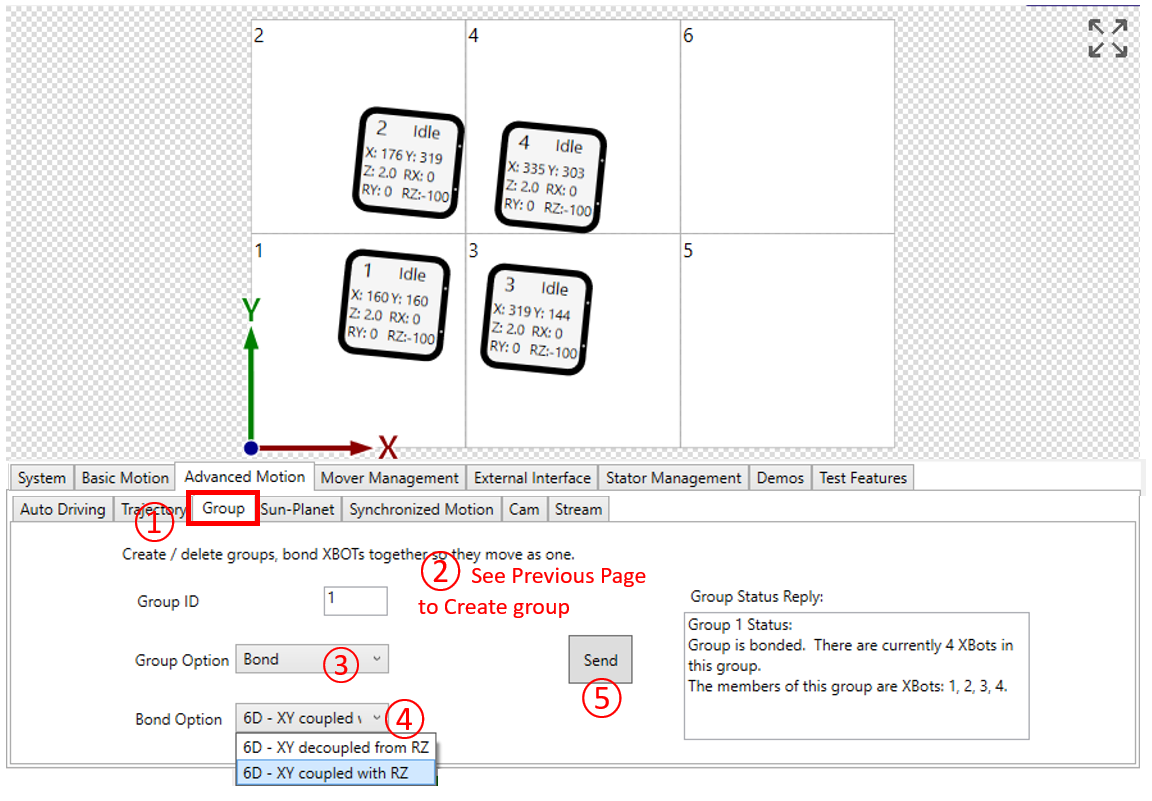1152x801 pixels.
Task: Open the Stator Management tab
Action: pyautogui.click(x=673, y=478)
